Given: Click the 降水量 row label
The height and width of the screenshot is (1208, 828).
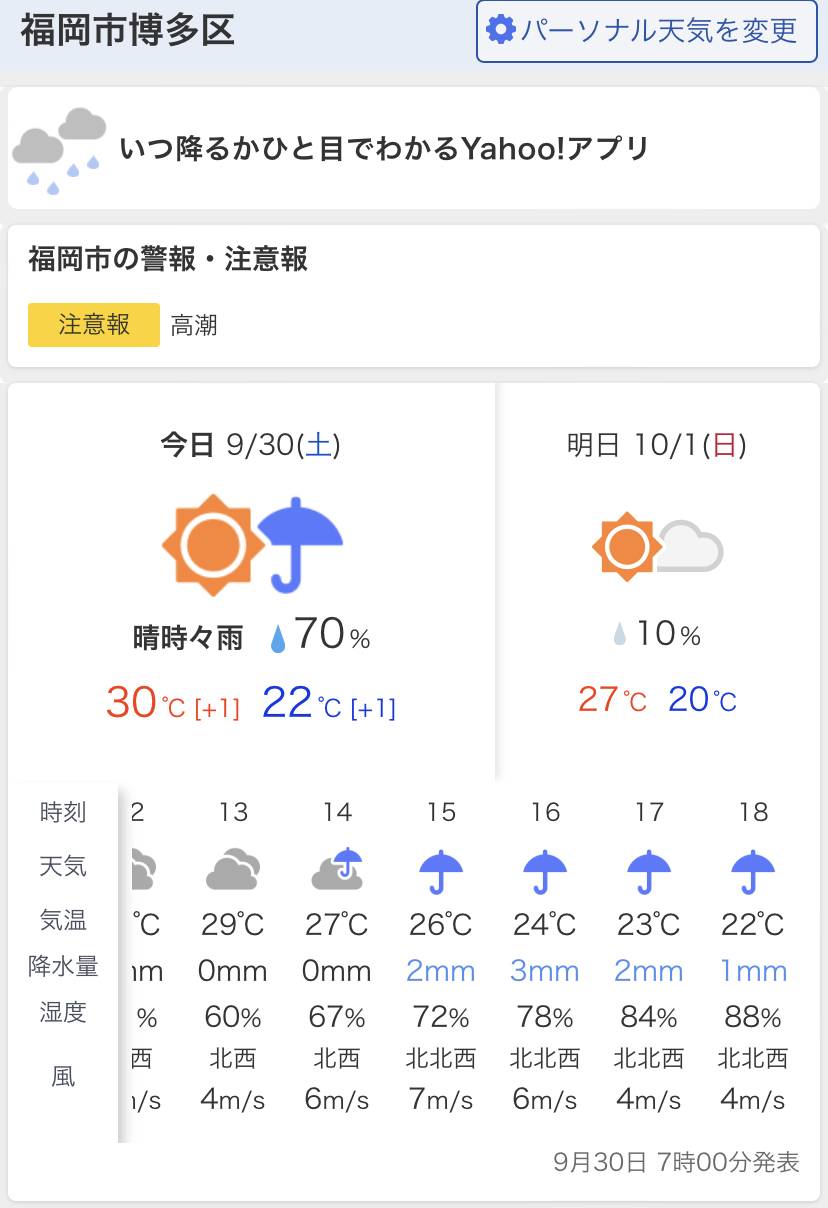Looking at the screenshot, I should [63, 966].
